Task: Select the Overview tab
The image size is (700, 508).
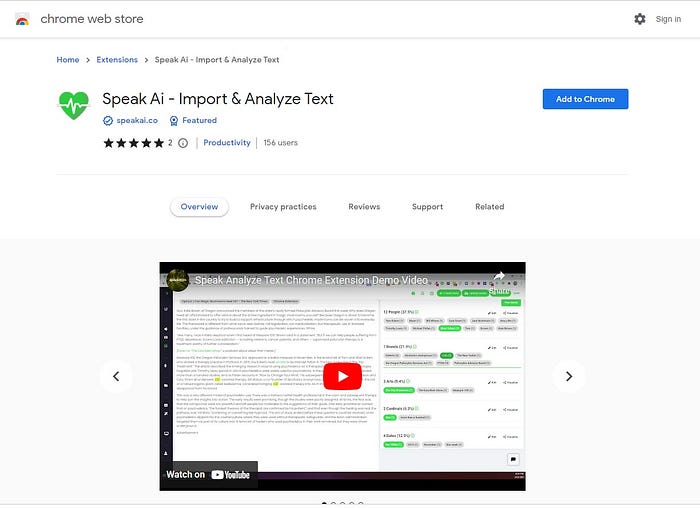Action: click(x=199, y=207)
